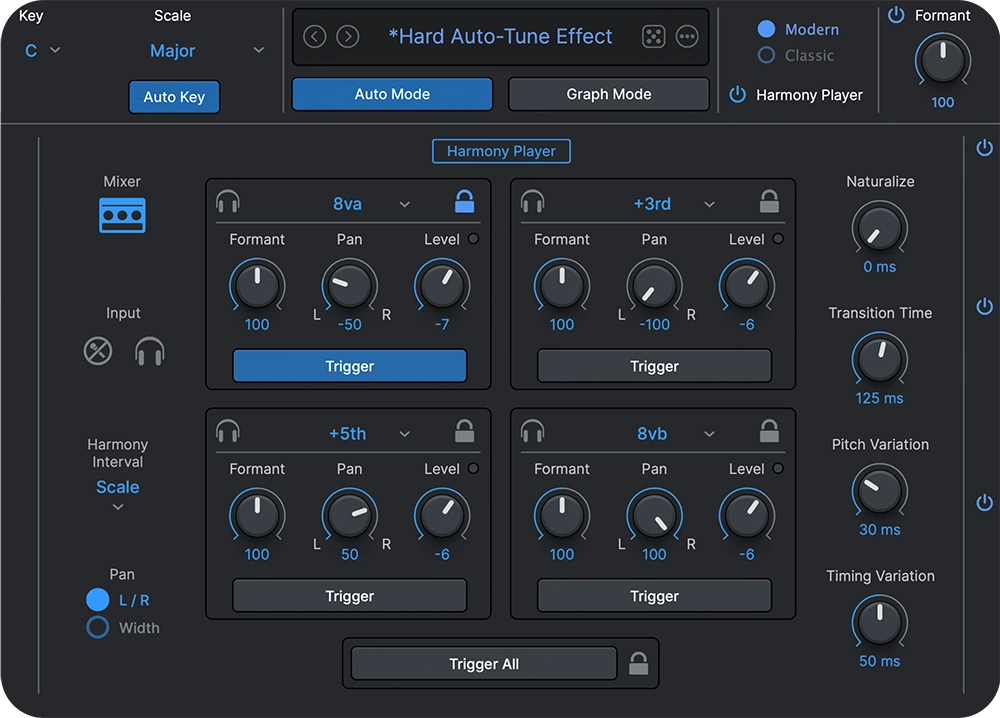
Task: Click the Input mute crossed-circle icon
Action: [98, 351]
